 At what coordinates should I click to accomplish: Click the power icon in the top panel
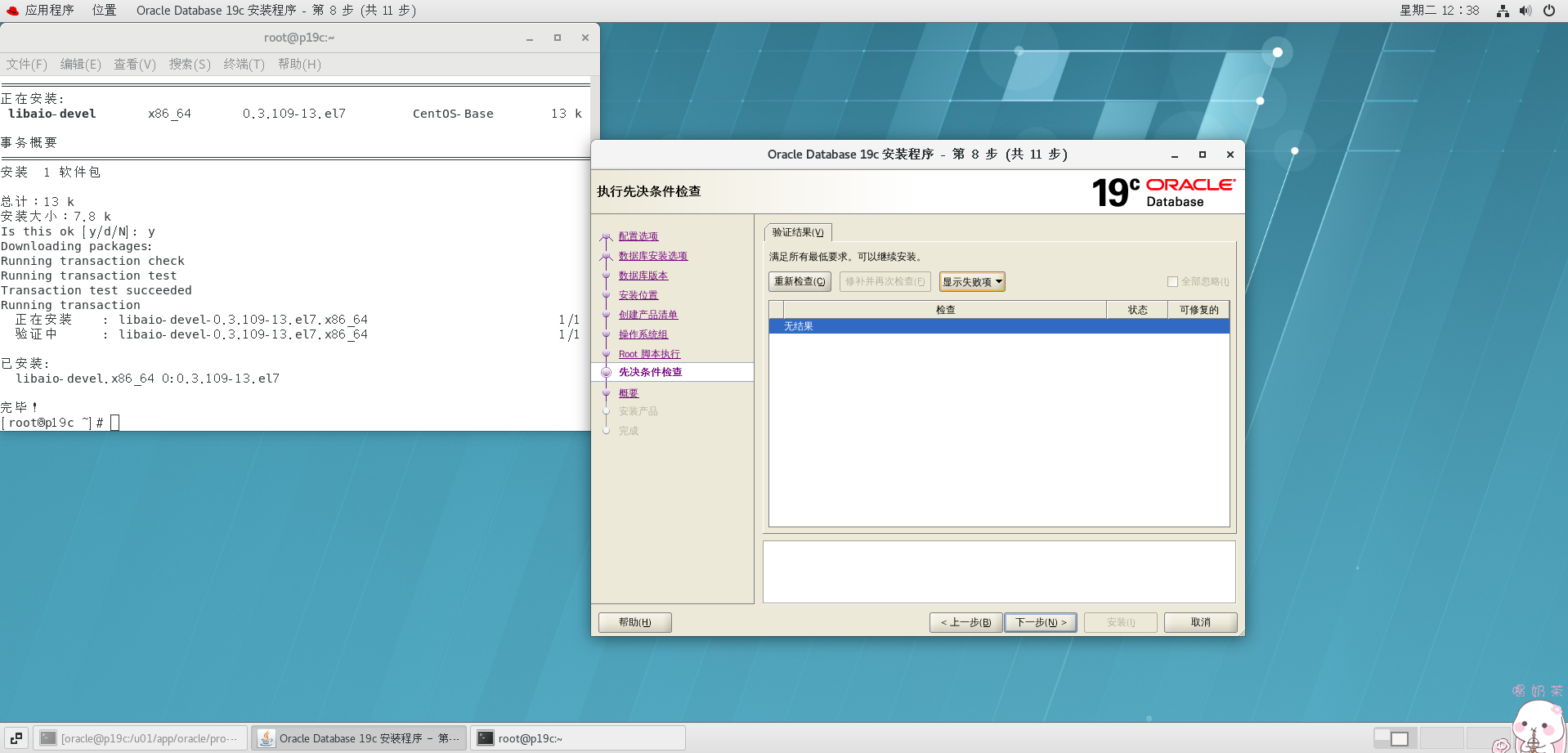1549,11
